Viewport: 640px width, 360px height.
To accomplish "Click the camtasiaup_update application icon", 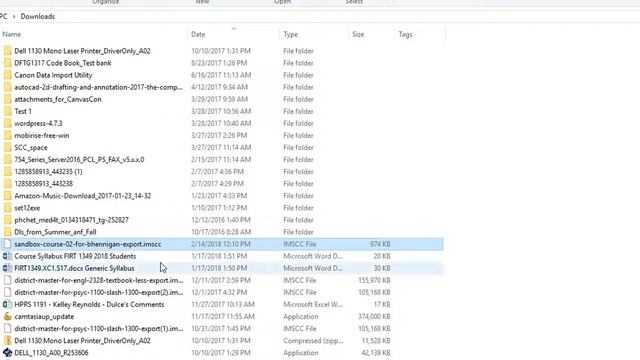I will tap(7, 316).
